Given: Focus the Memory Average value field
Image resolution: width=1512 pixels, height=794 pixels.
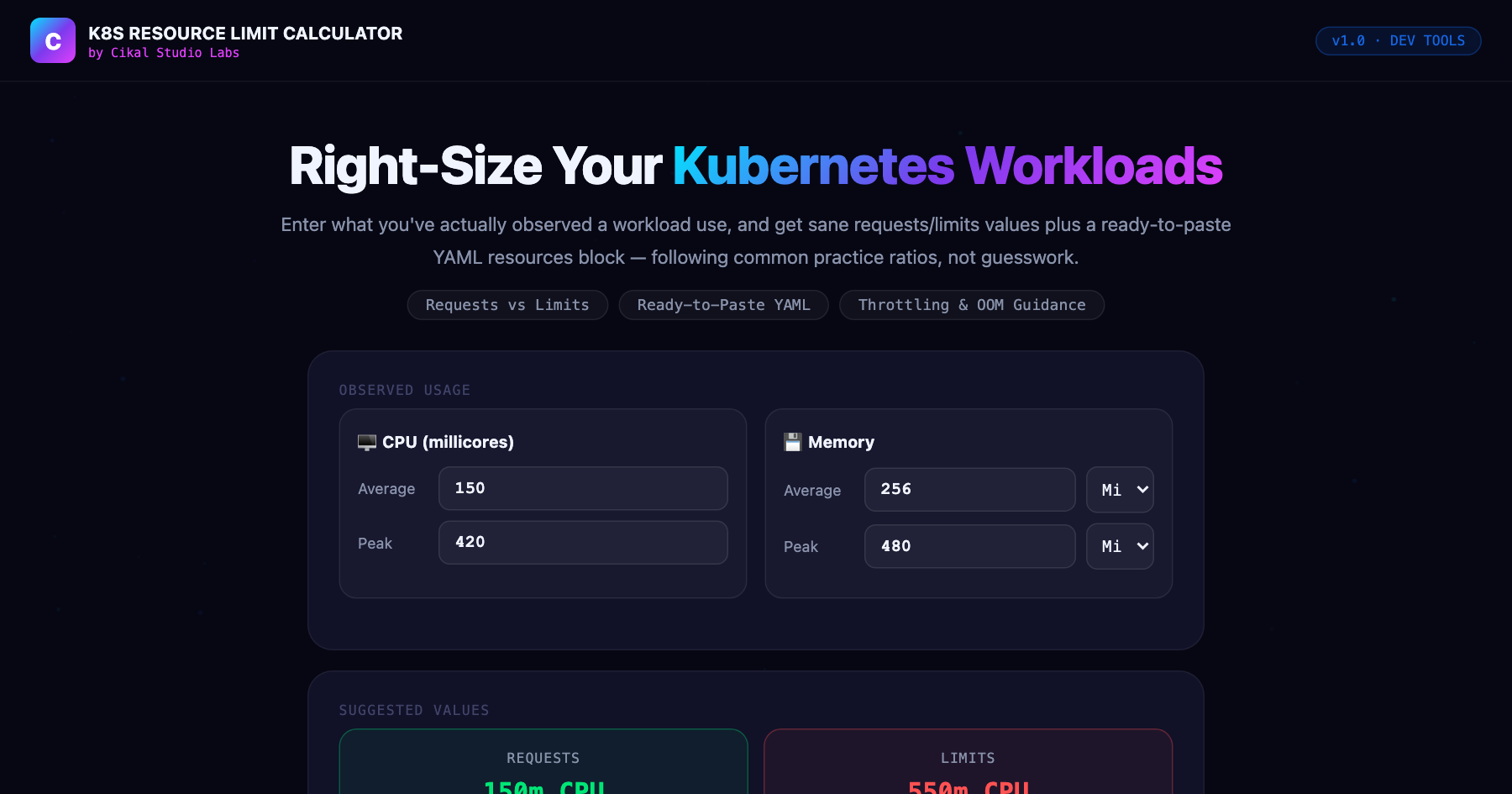Looking at the screenshot, I should click(970, 490).
